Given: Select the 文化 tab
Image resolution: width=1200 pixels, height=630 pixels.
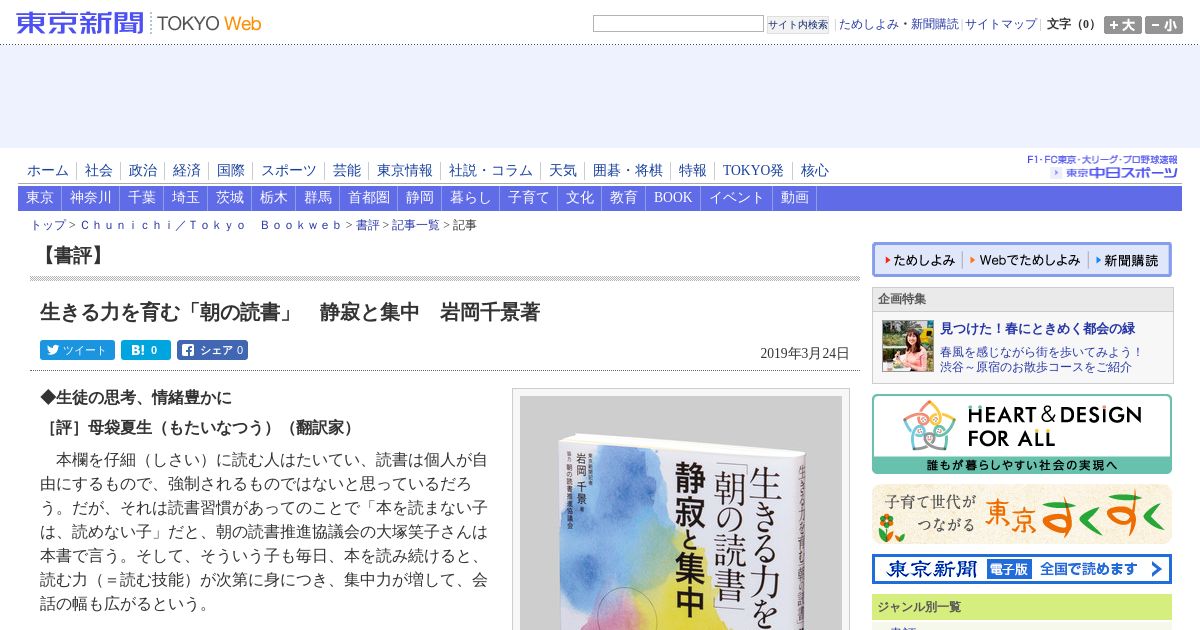Looking at the screenshot, I should coord(580,198).
